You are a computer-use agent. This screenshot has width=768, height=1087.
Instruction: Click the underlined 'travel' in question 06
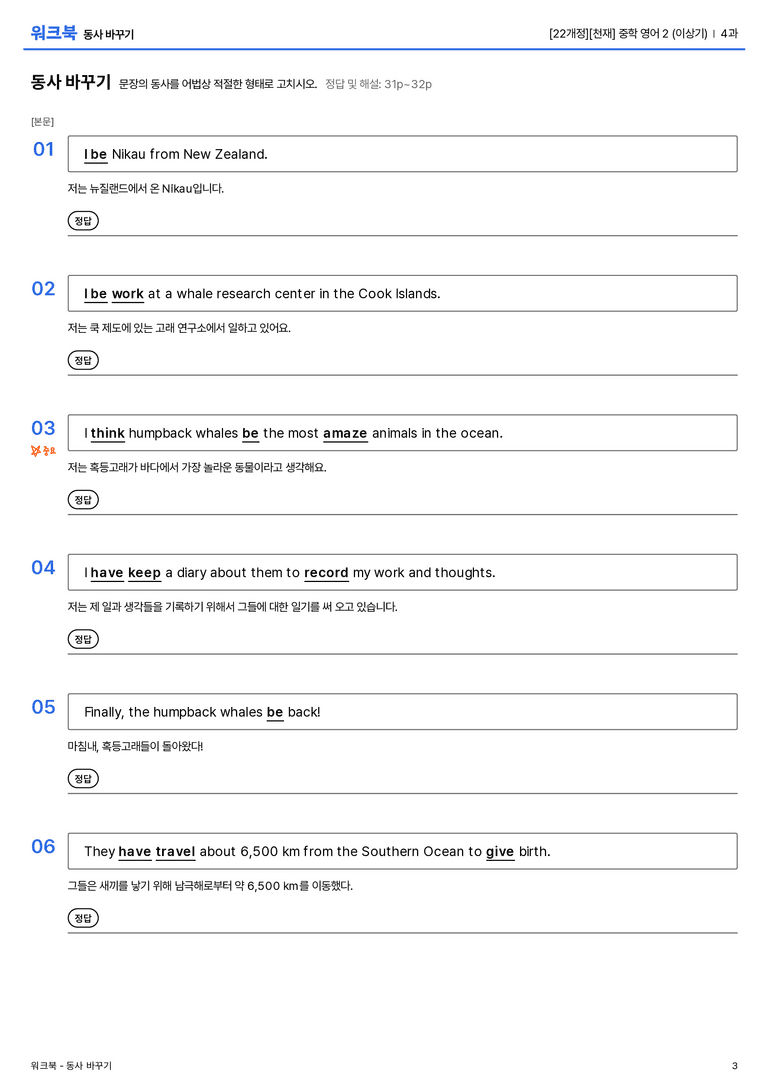pos(175,851)
